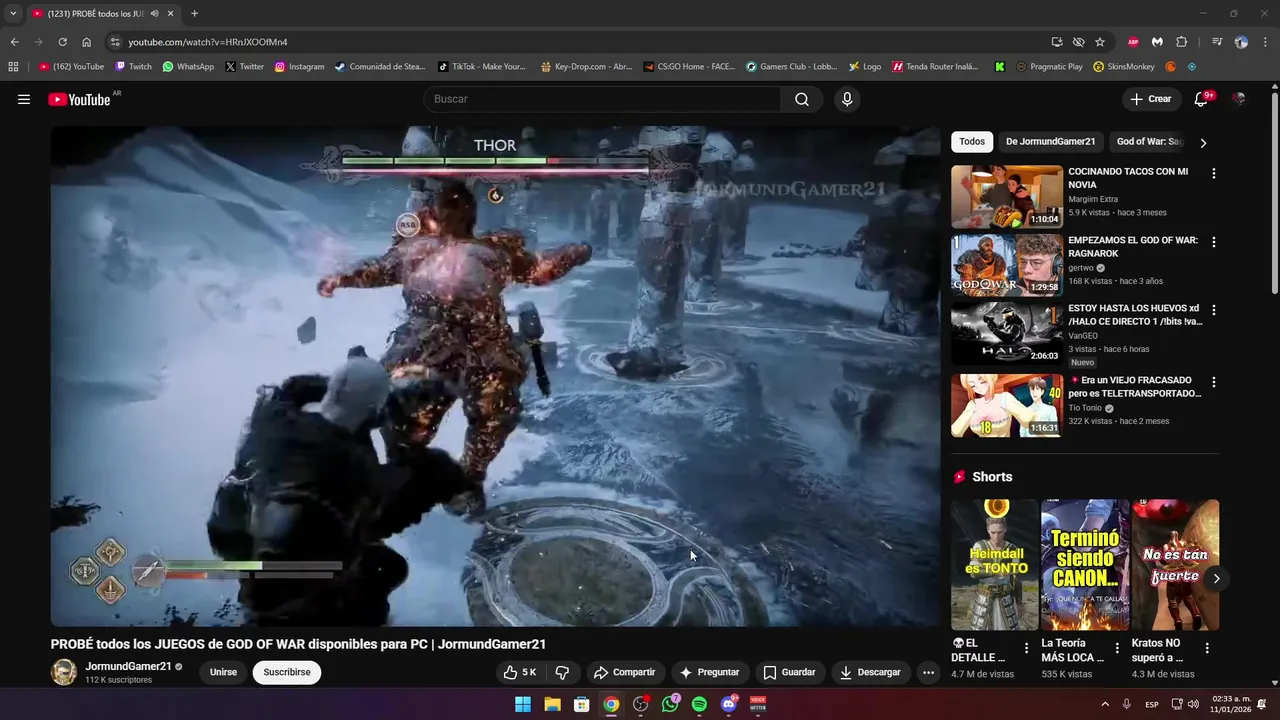Open the Pragmatic Play bookmark
The image size is (1280, 720).
(1048, 67)
